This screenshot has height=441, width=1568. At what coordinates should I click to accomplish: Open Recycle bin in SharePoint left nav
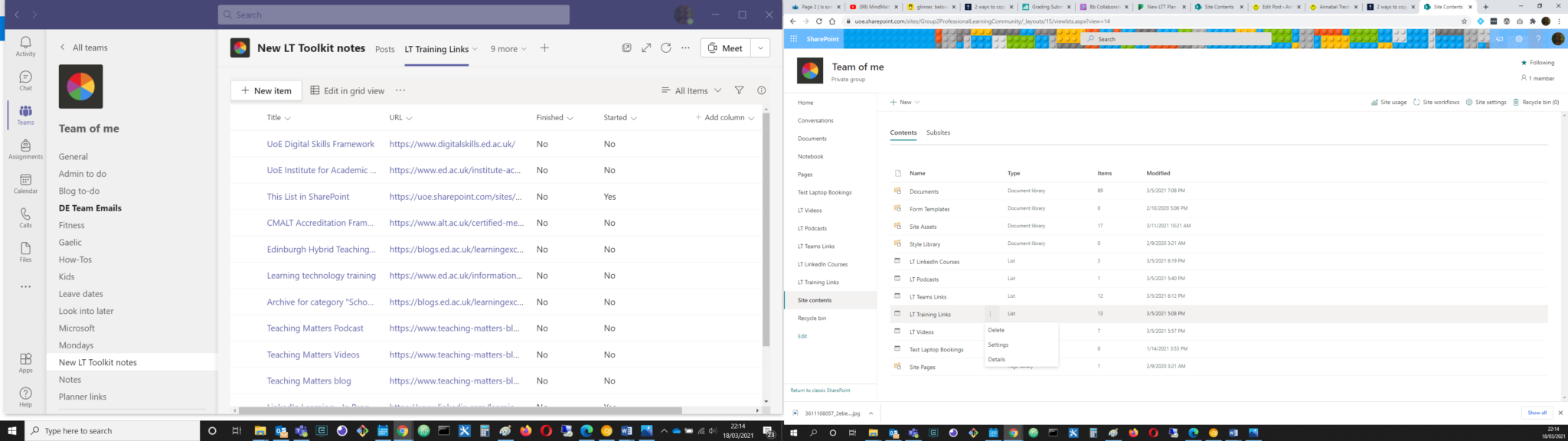812,318
